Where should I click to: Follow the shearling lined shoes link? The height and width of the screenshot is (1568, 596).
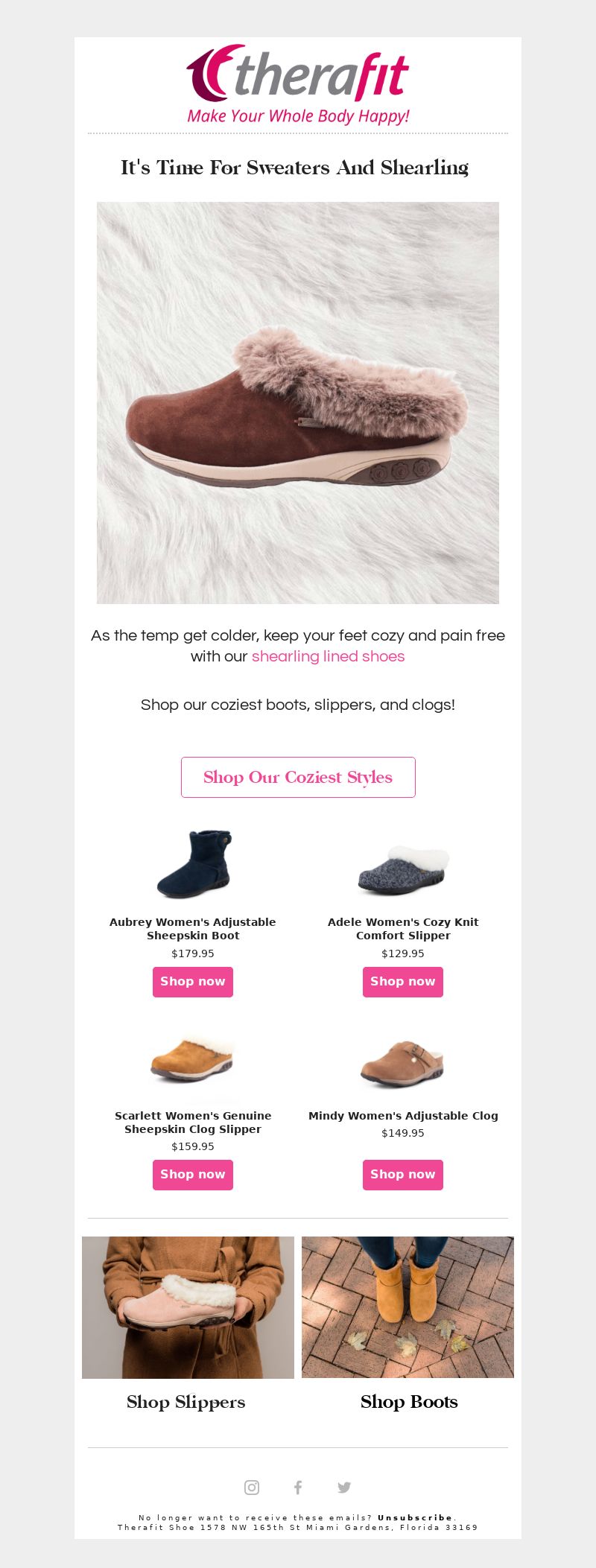pyautogui.click(x=328, y=656)
